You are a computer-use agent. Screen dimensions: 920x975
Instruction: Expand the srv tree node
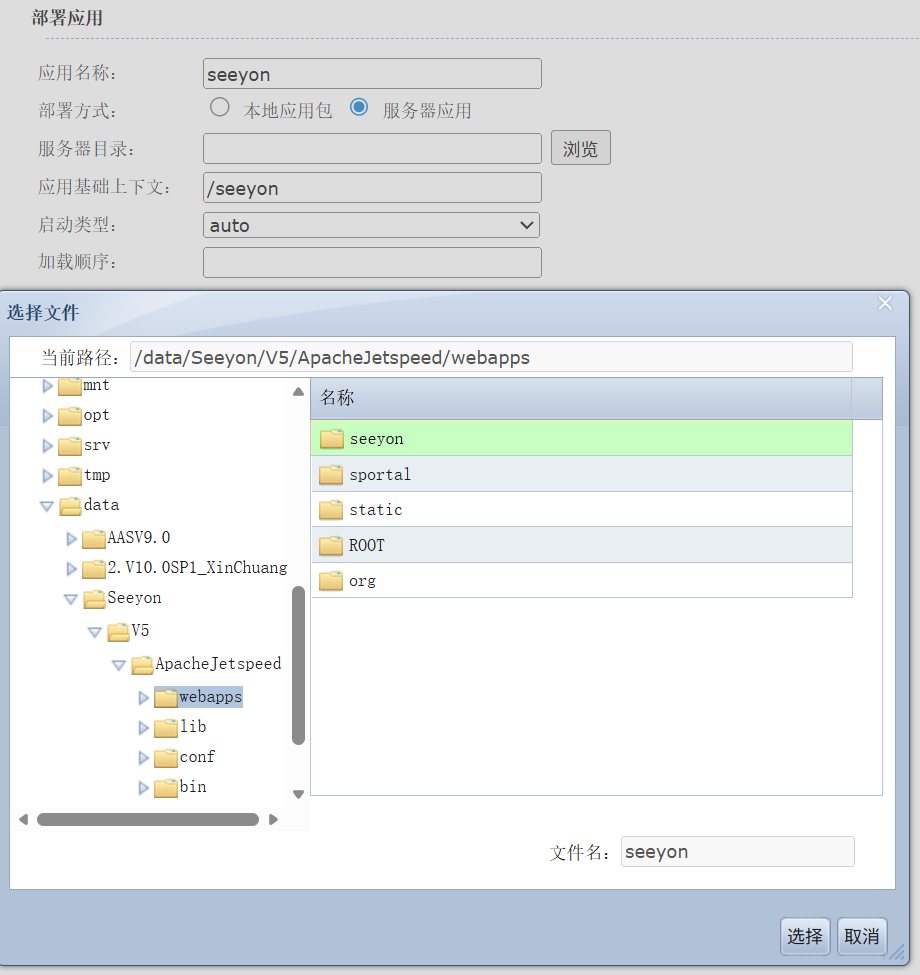click(47, 446)
